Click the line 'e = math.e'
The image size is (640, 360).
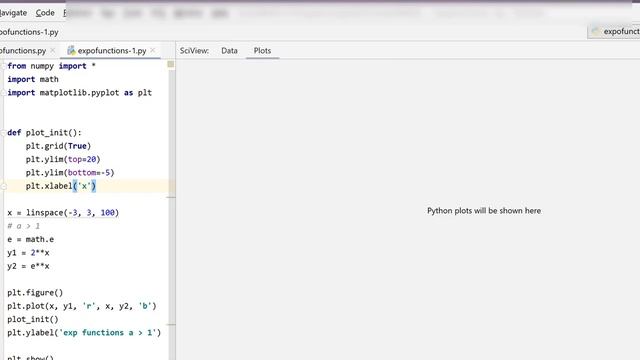click(30, 239)
